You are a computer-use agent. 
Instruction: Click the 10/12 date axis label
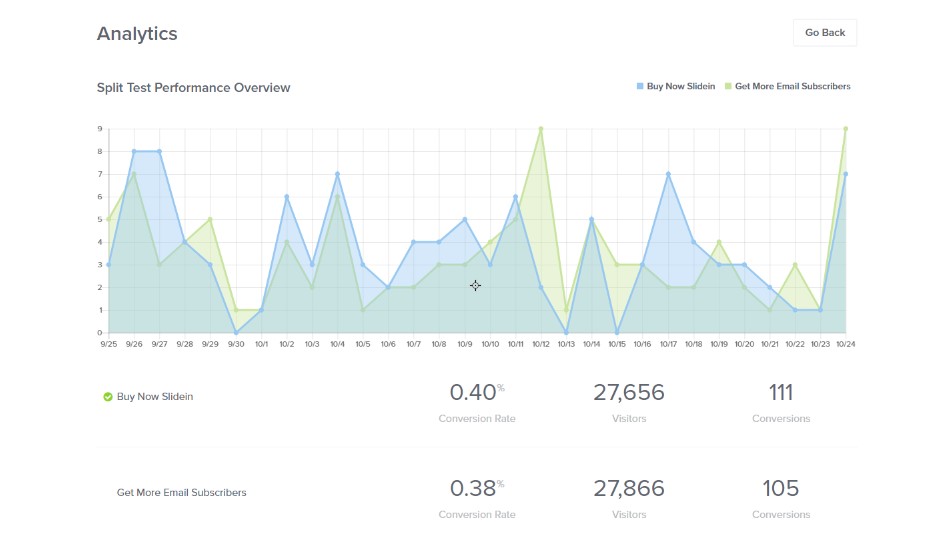pos(541,344)
